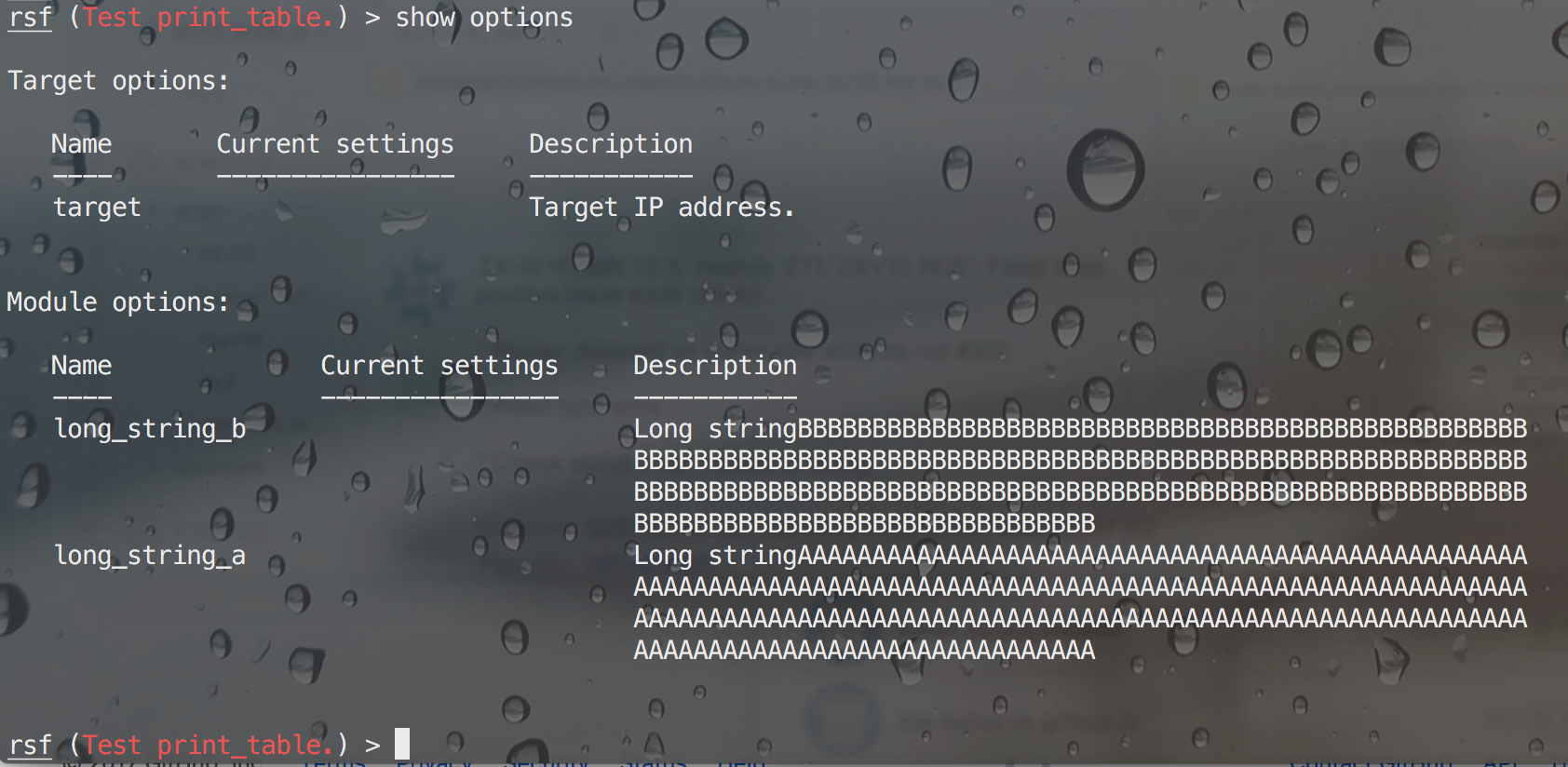Click the 'Long stringAAAA' description first line
The width and height of the screenshot is (1568, 767).
click(x=1080, y=556)
